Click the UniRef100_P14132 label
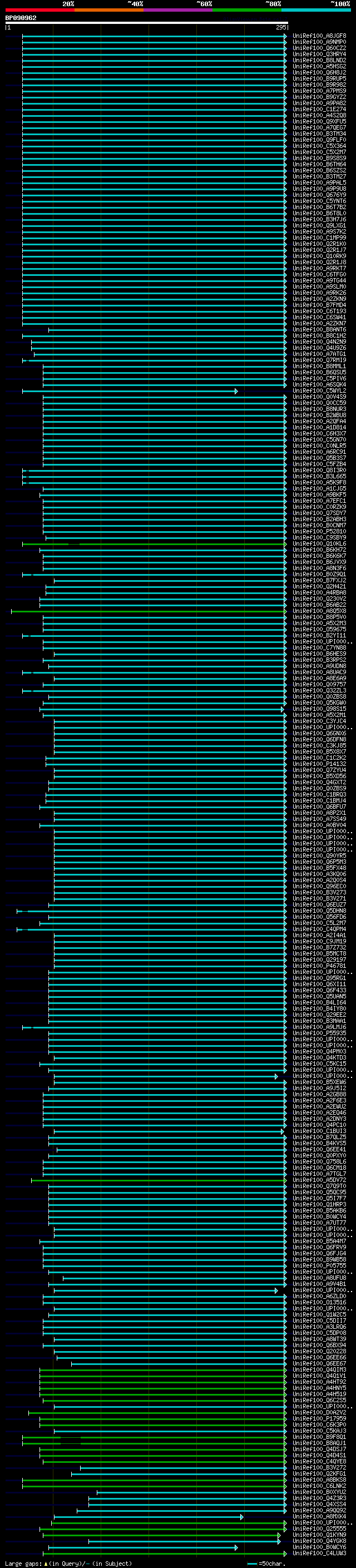Viewport: 356px width, 1568px height. tap(319, 764)
